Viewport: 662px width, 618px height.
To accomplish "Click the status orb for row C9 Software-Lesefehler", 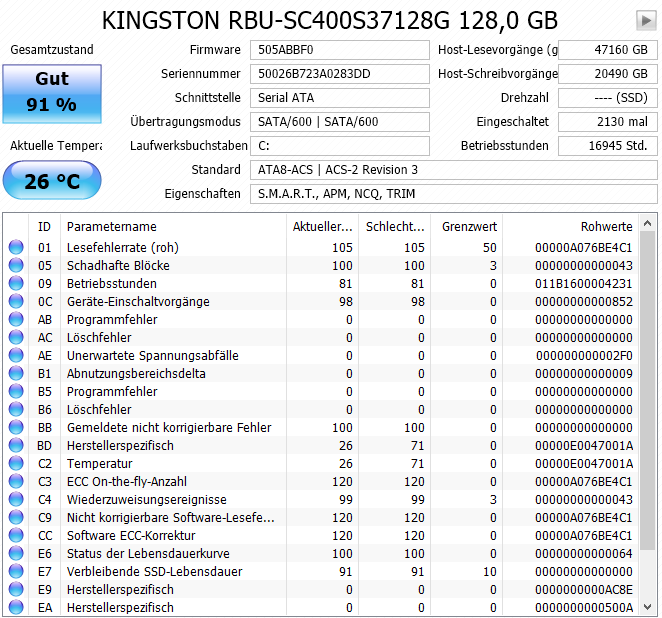I will coord(16,517).
